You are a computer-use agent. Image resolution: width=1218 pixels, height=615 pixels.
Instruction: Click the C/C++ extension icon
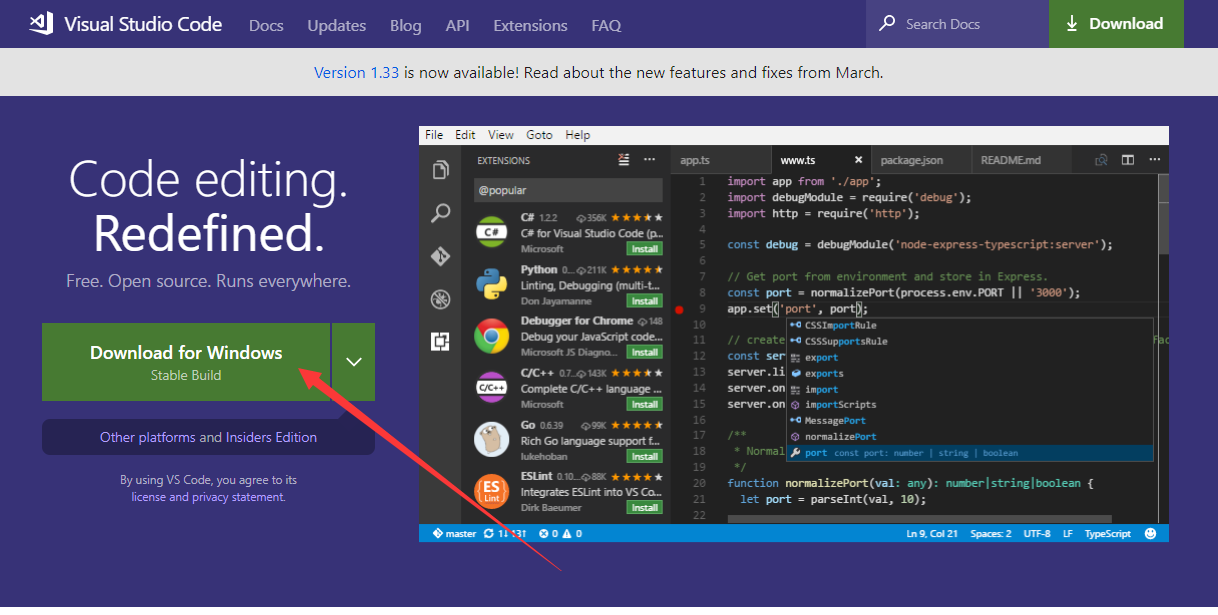(x=491, y=388)
